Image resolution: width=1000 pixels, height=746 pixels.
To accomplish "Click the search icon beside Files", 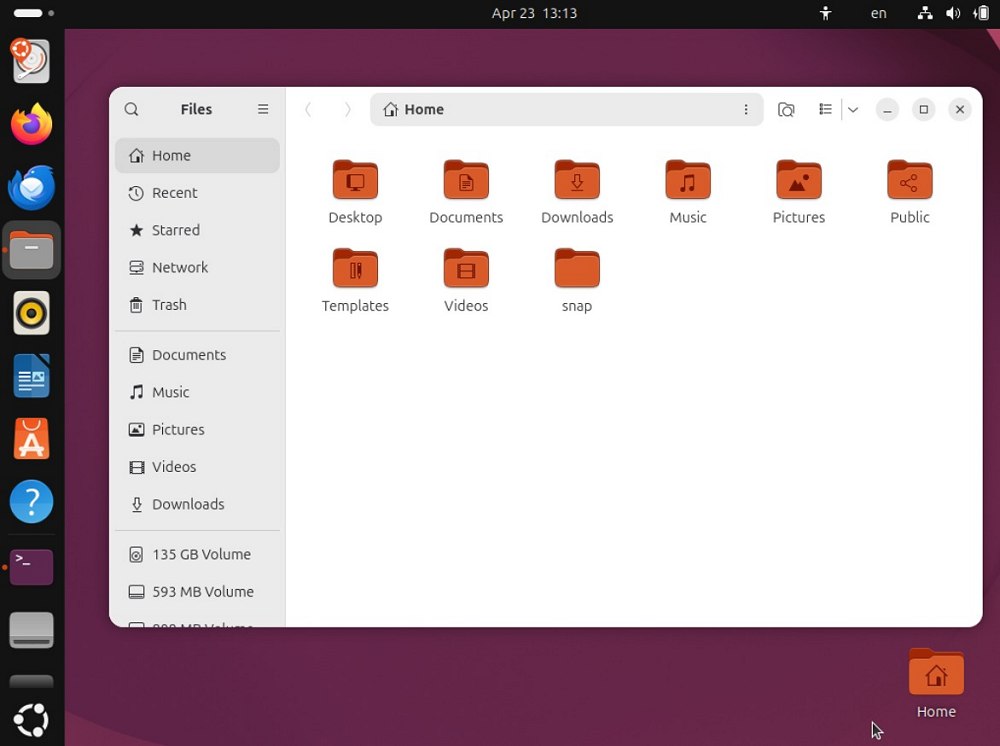I will (x=131, y=109).
